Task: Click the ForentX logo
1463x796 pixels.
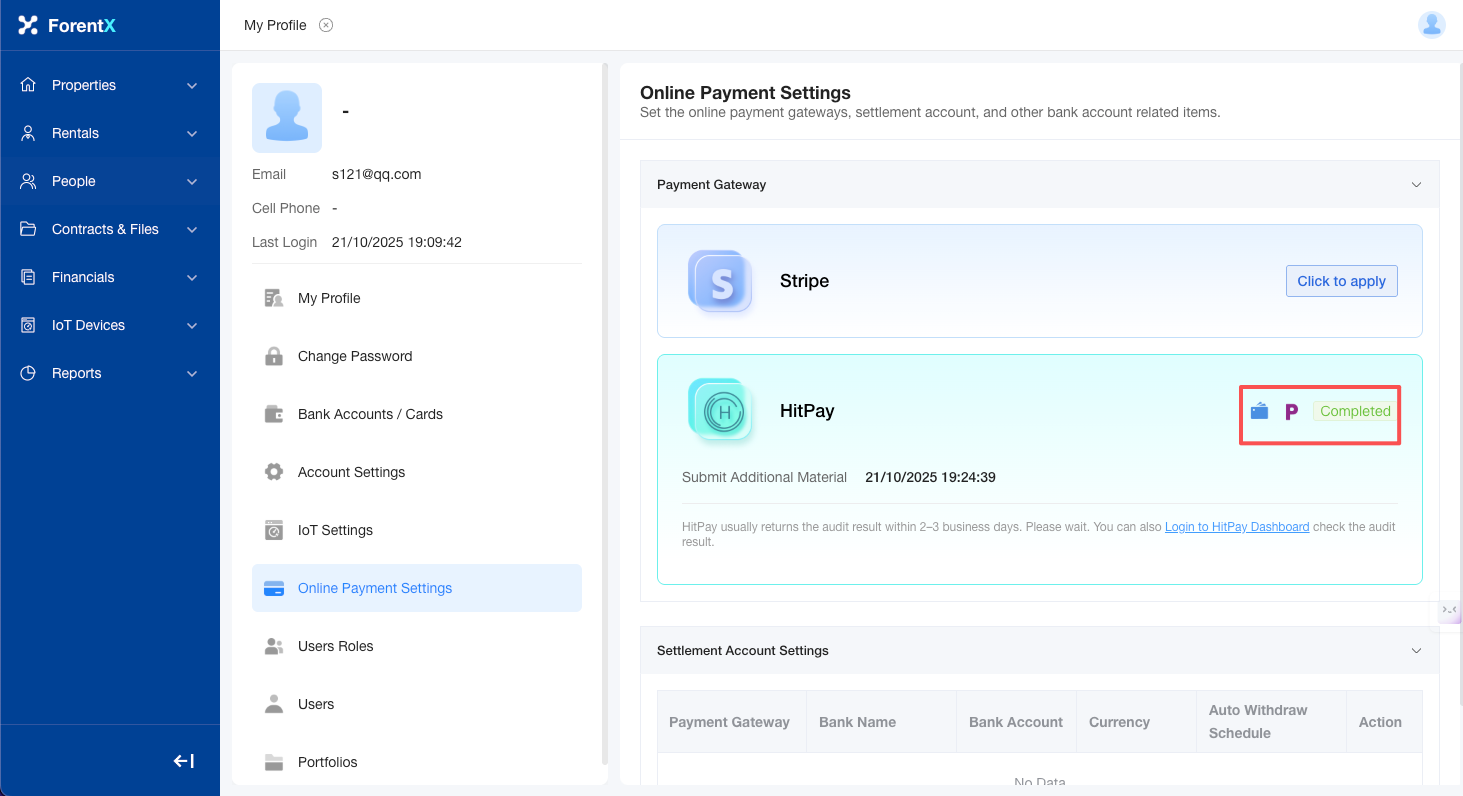Action: pos(68,25)
